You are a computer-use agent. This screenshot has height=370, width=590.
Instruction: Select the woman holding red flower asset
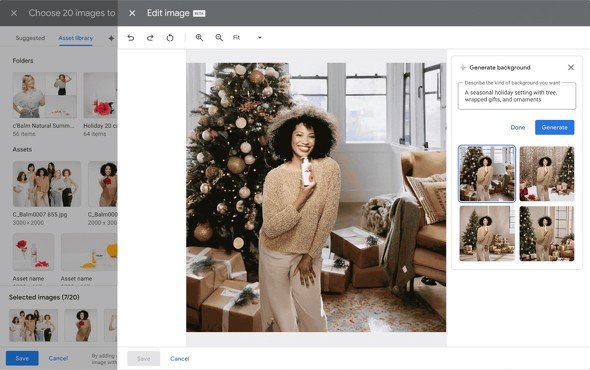tap(103, 184)
